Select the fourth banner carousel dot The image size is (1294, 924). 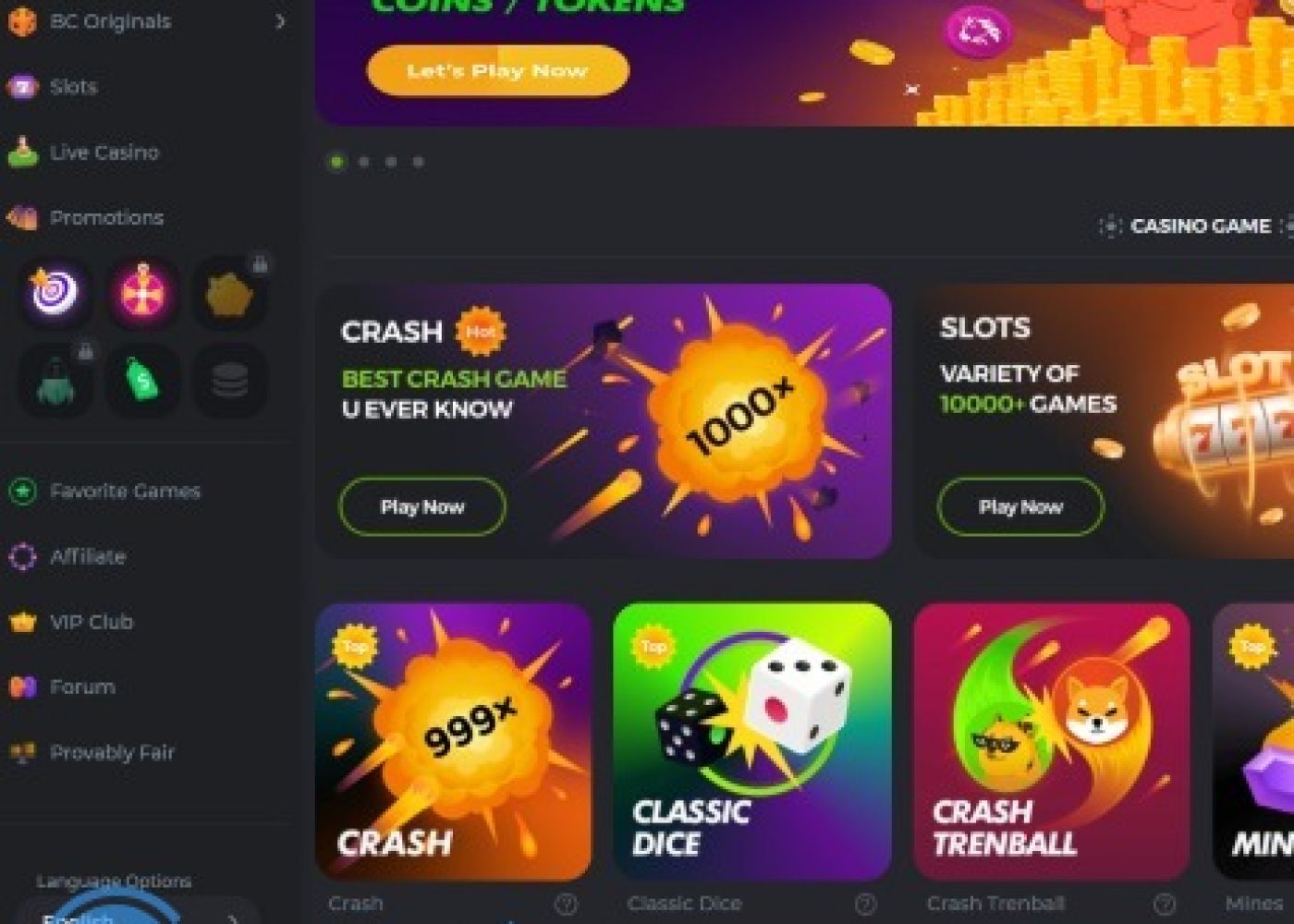tap(418, 162)
